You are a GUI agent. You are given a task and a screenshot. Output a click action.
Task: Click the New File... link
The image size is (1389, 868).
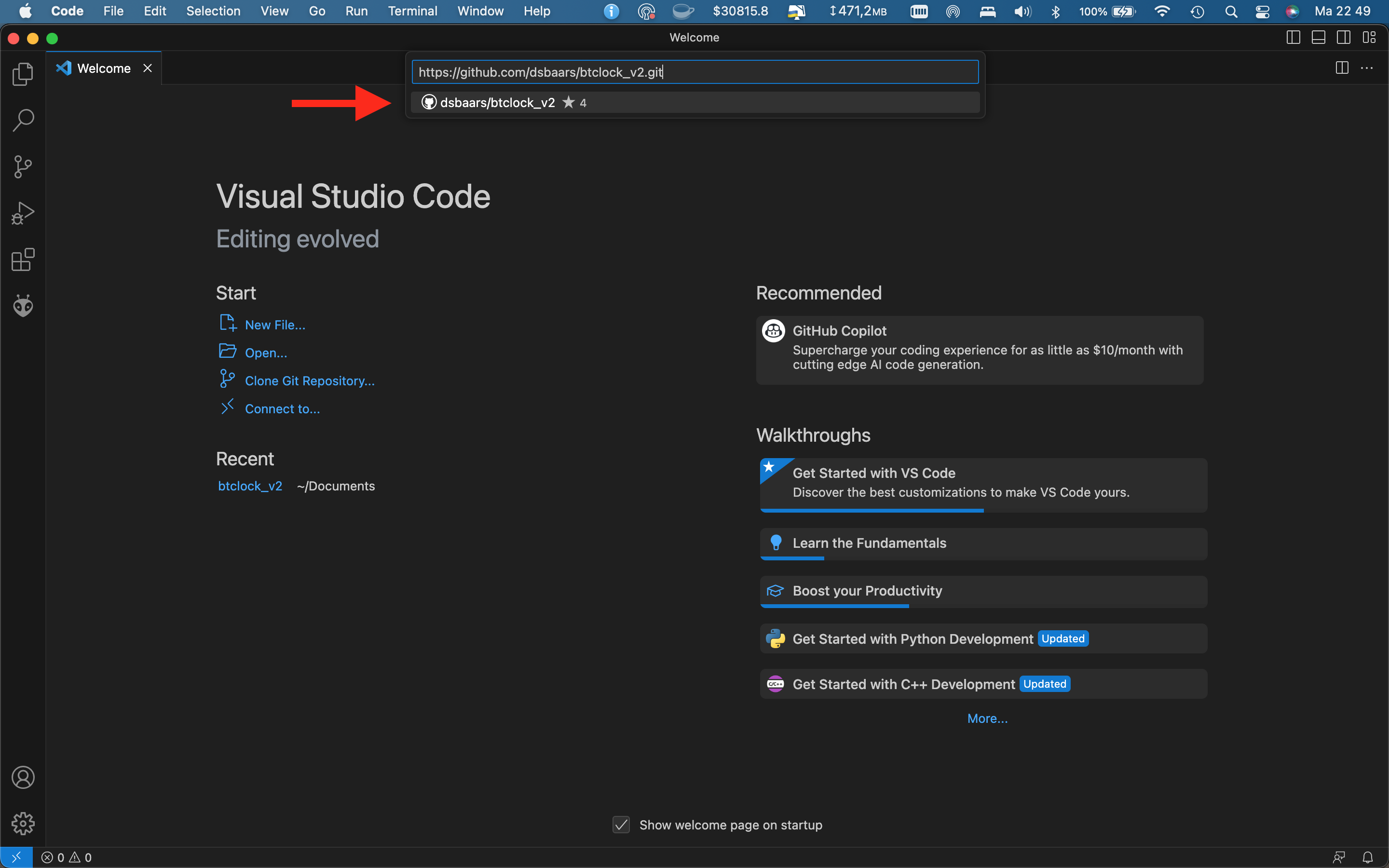[x=275, y=325]
